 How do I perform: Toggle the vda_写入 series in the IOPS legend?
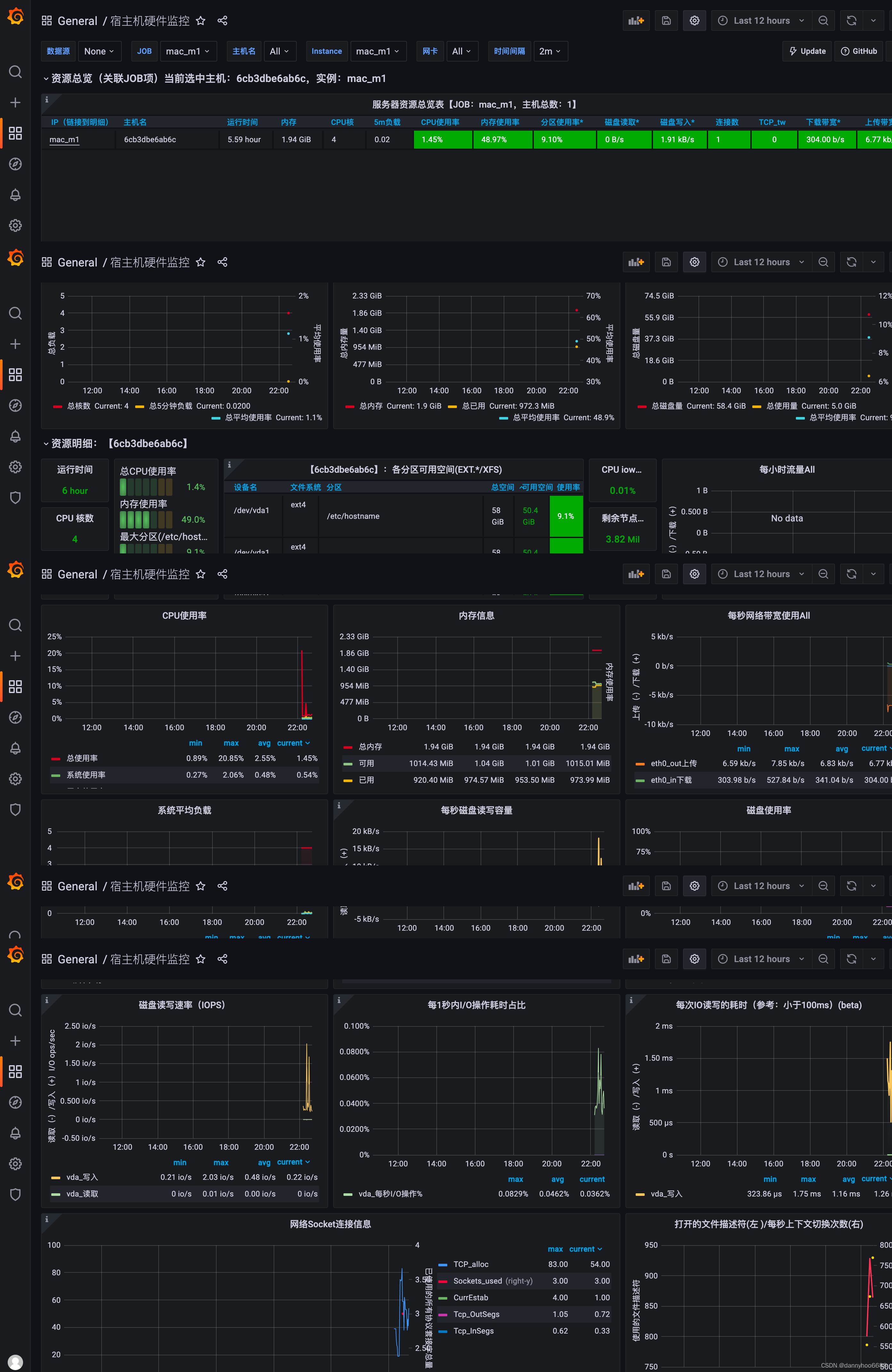point(82,1177)
